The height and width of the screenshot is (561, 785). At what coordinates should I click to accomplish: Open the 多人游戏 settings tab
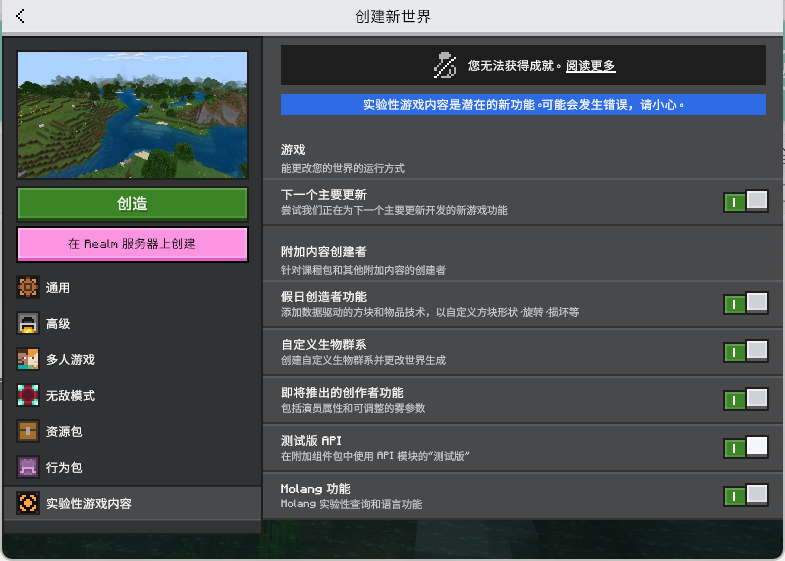pyautogui.click(x=132, y=359)
